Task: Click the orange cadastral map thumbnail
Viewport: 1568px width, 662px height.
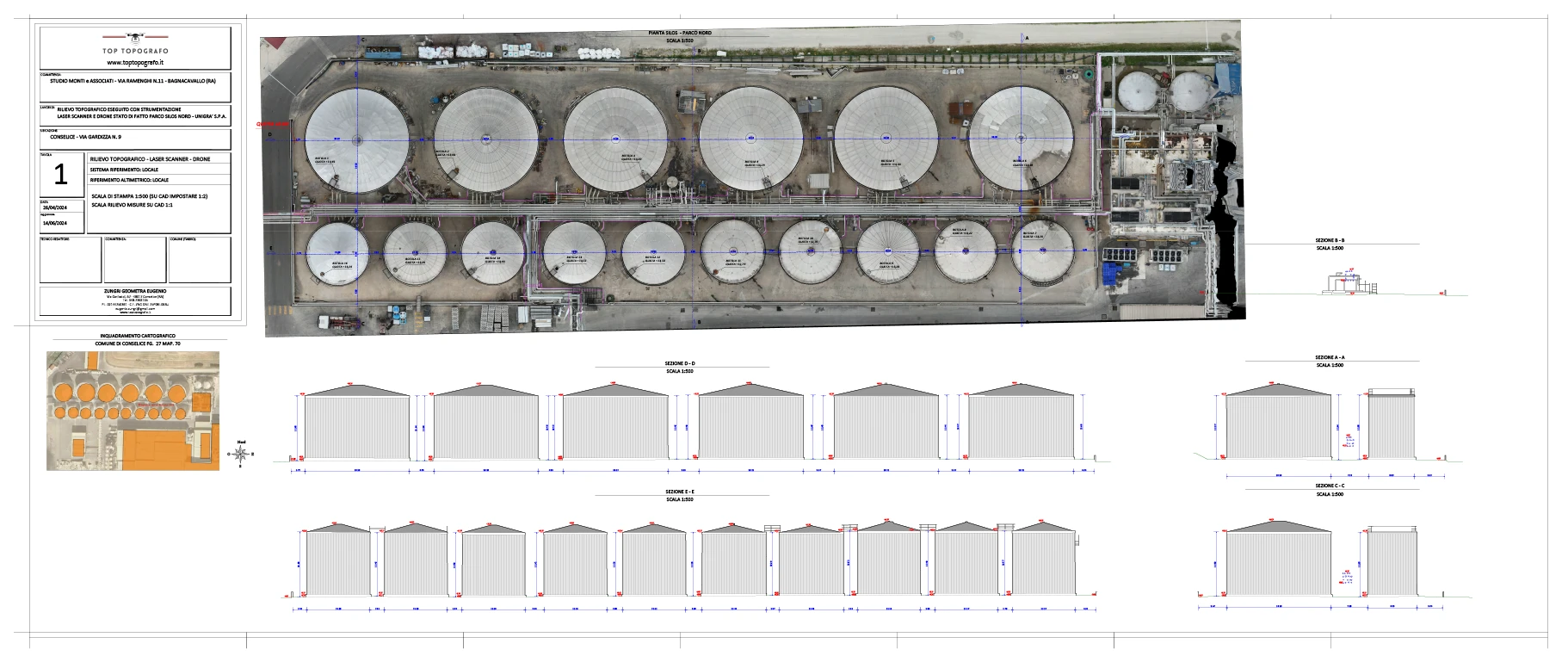Action: point(133,411)
